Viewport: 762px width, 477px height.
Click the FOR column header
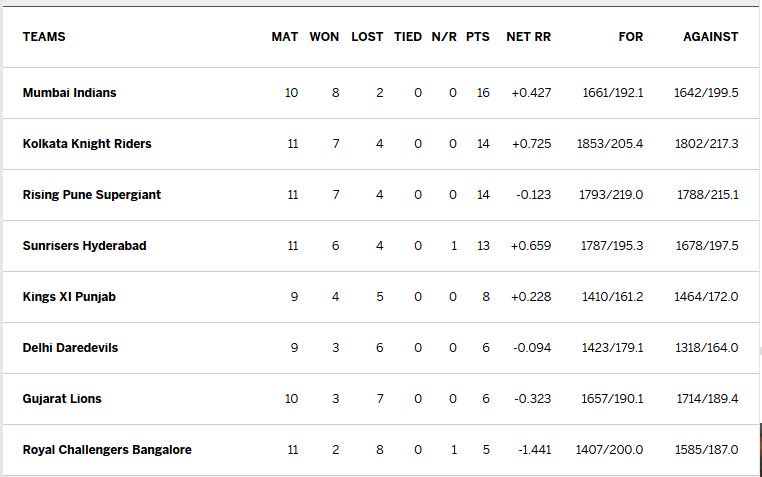click(x=631, y=37)
